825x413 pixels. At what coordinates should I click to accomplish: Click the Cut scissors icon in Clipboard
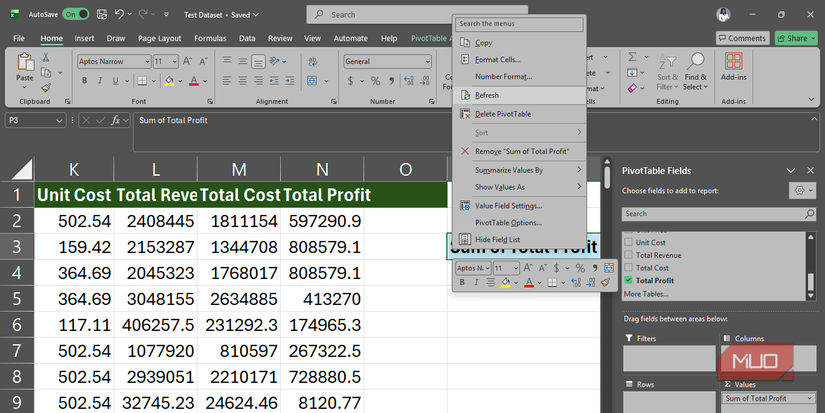tap(46, 57)
